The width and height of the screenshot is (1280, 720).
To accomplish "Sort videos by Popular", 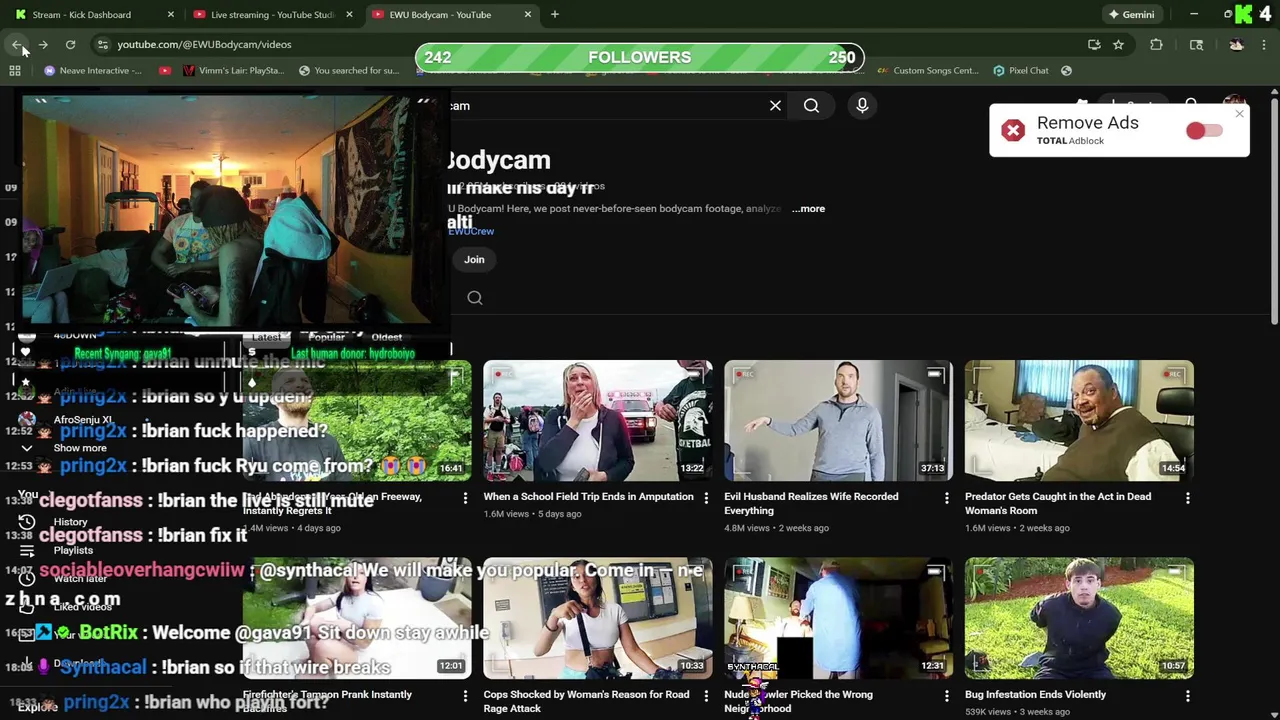I will [326, 337].
